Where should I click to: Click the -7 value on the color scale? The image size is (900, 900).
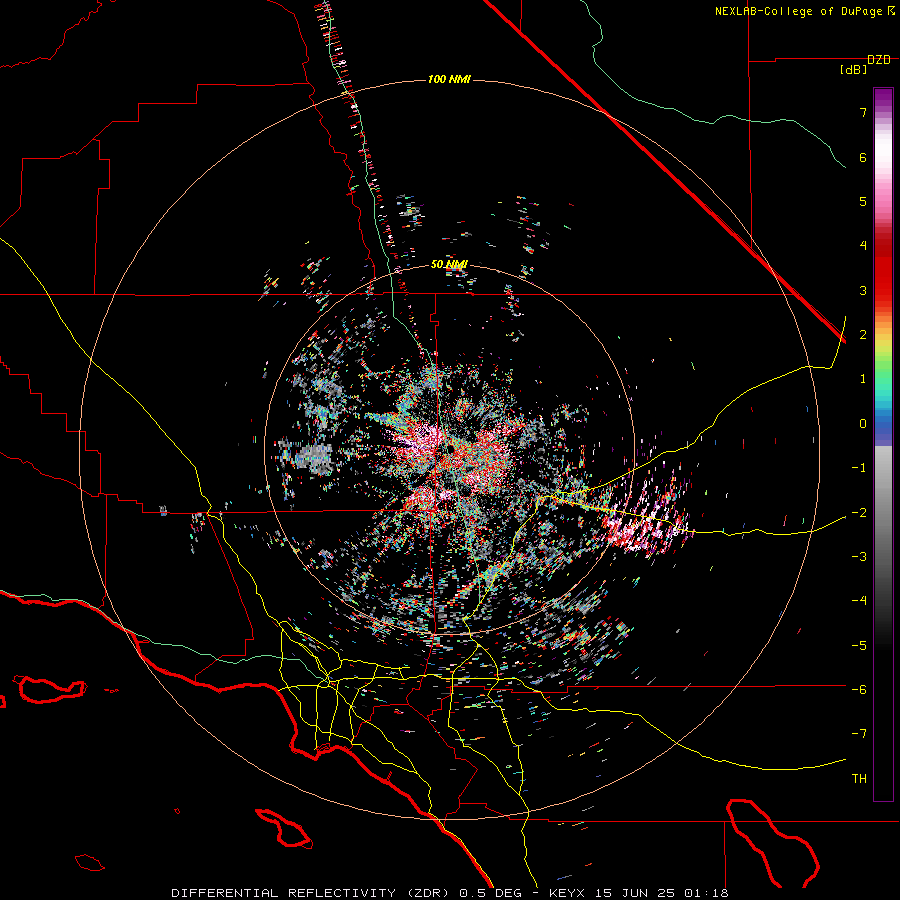click(x=859, y=734)
